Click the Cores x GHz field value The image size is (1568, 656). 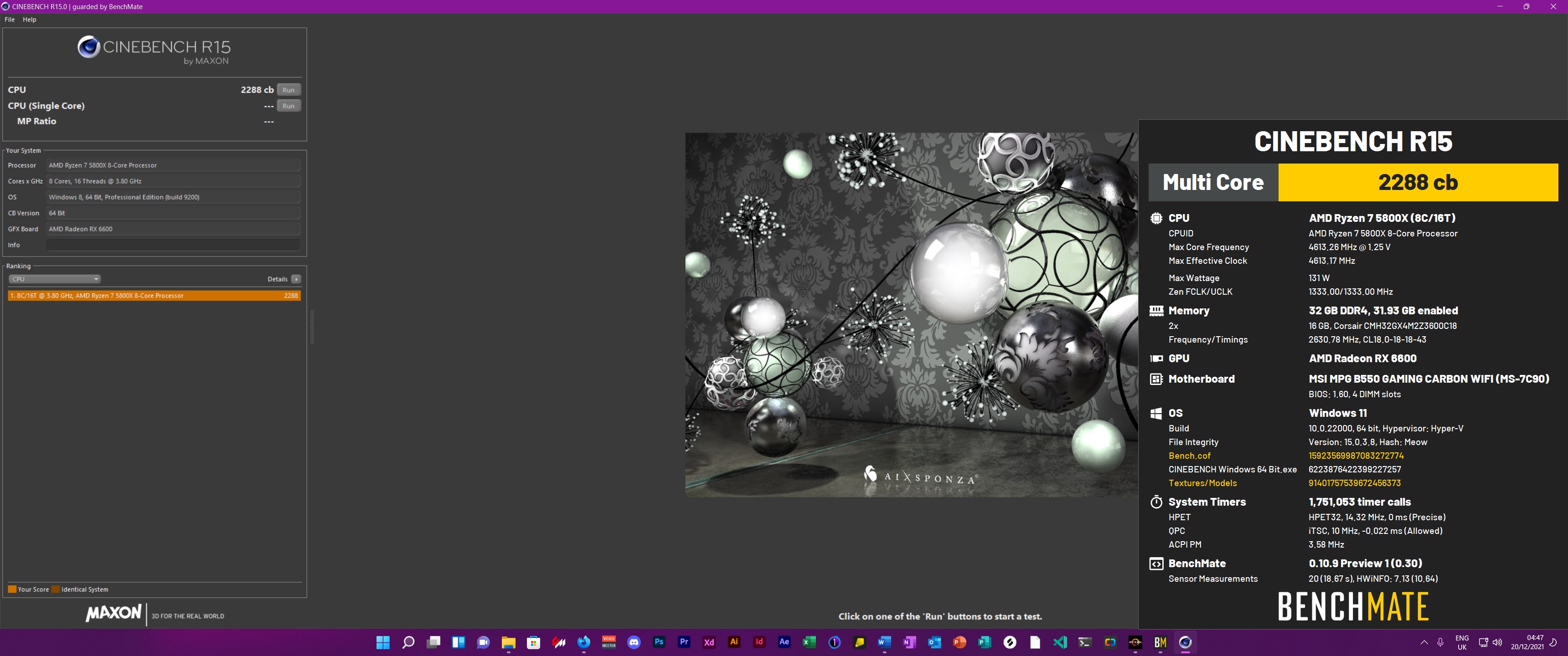click(174, 181)
